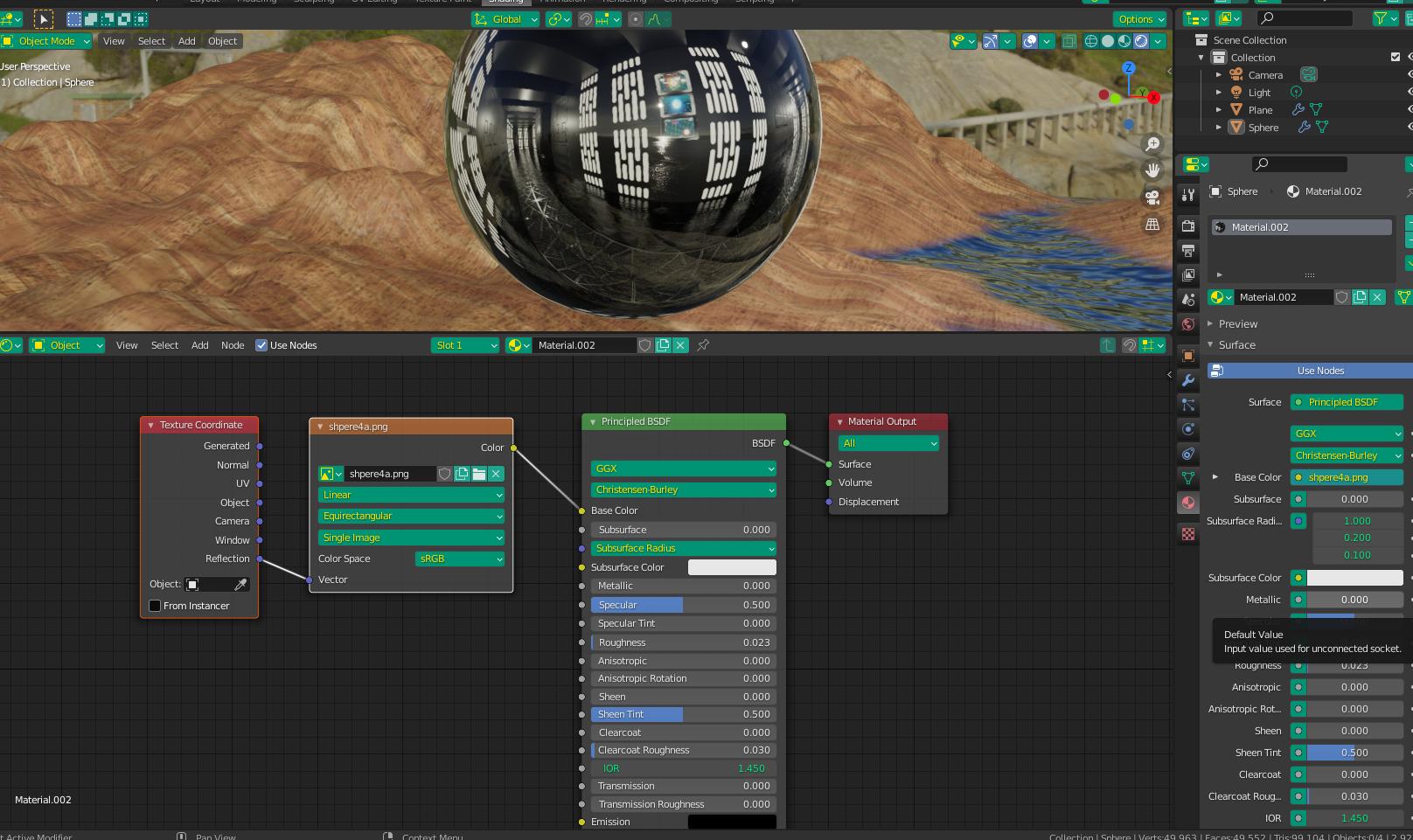Open Slot 1 material slot dropdown
The height and width of the screenshot is (840, 1413).
(x=465, y=345)
